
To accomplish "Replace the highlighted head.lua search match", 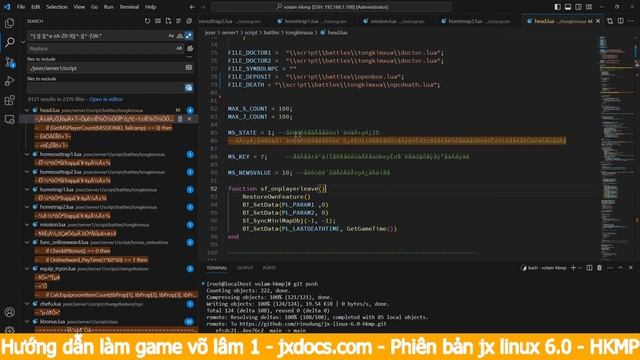I will pyautogui.click(x=180, y=119).
